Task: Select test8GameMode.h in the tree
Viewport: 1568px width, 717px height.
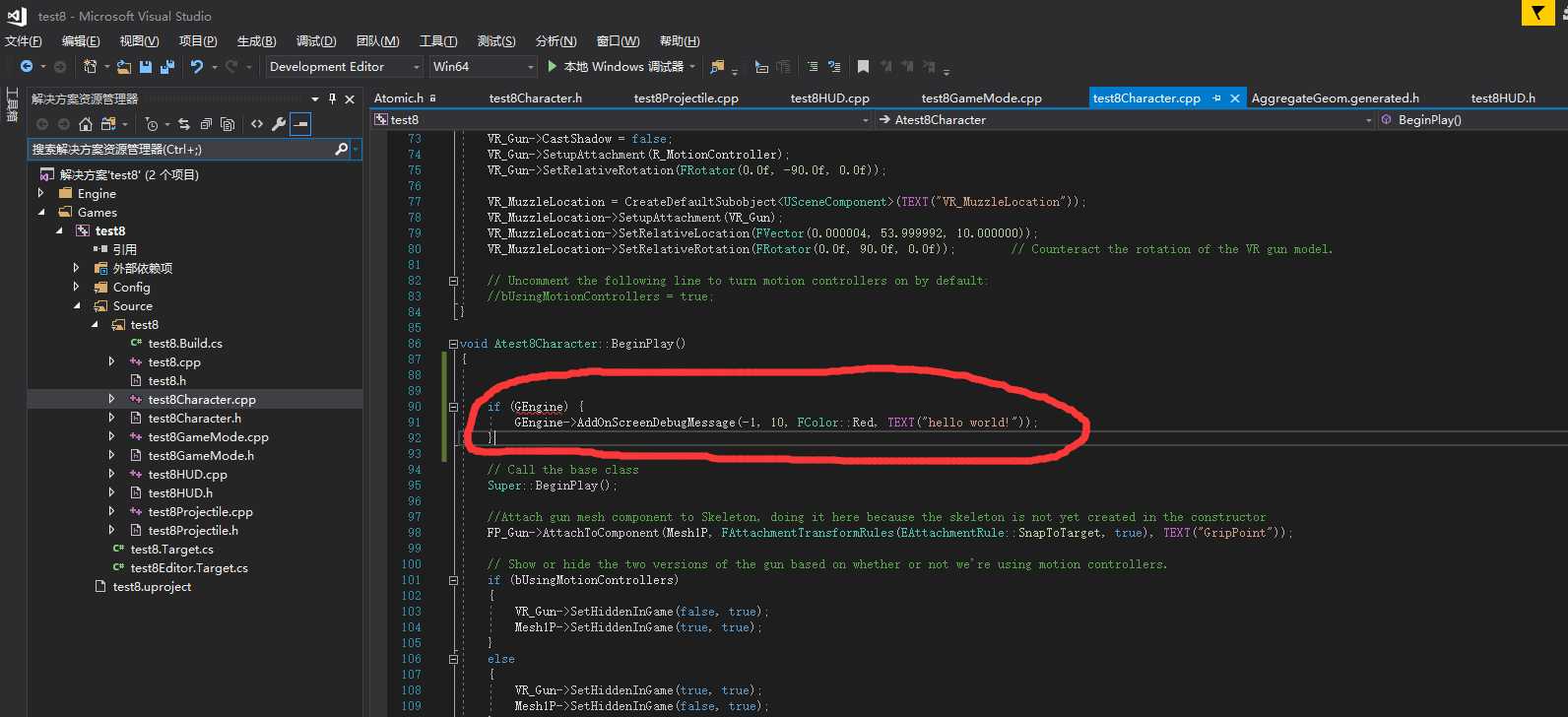Action: click(201, 455)
